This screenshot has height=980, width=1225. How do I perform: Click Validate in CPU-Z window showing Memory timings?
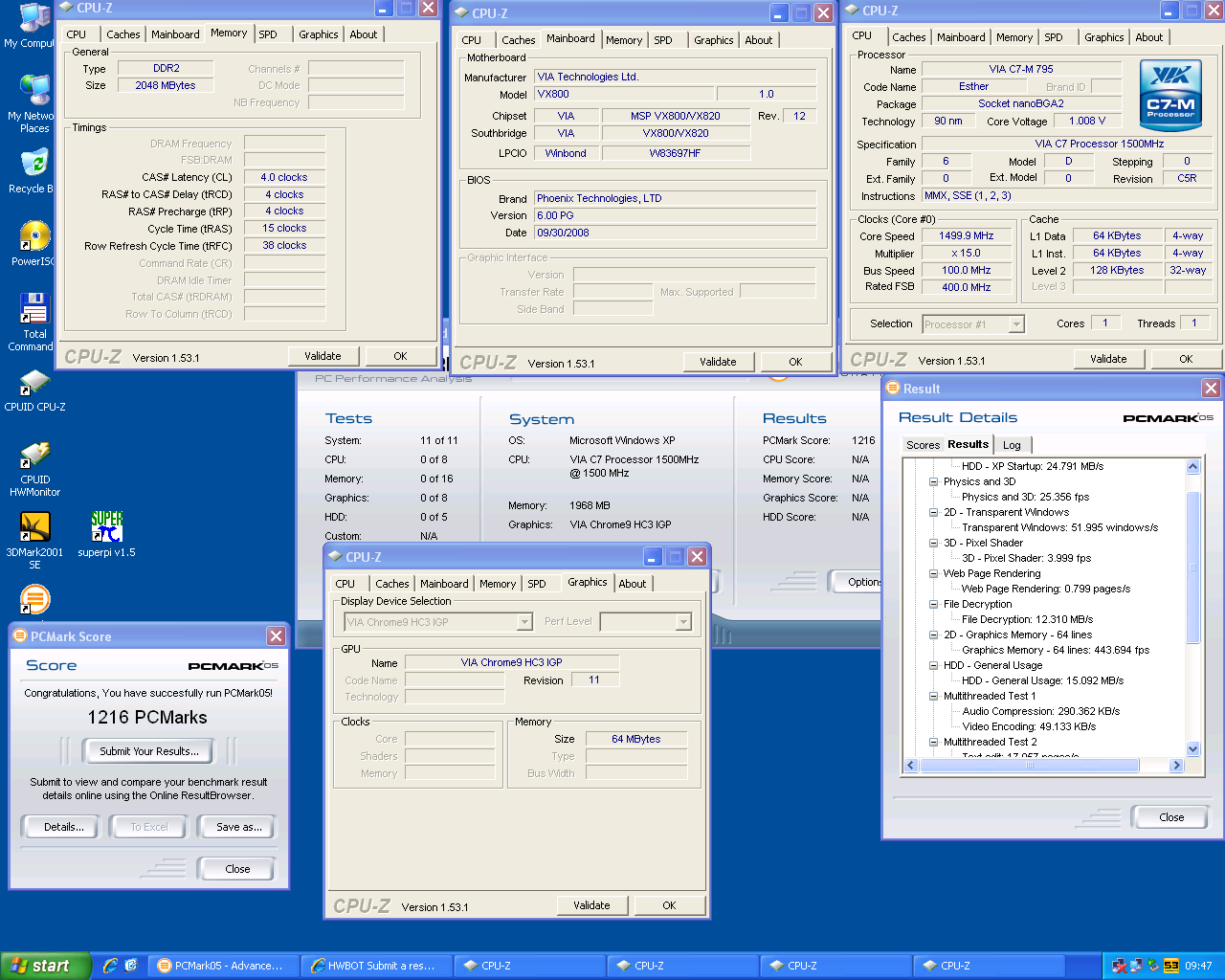pyautogui.click(x=323, y=356)
